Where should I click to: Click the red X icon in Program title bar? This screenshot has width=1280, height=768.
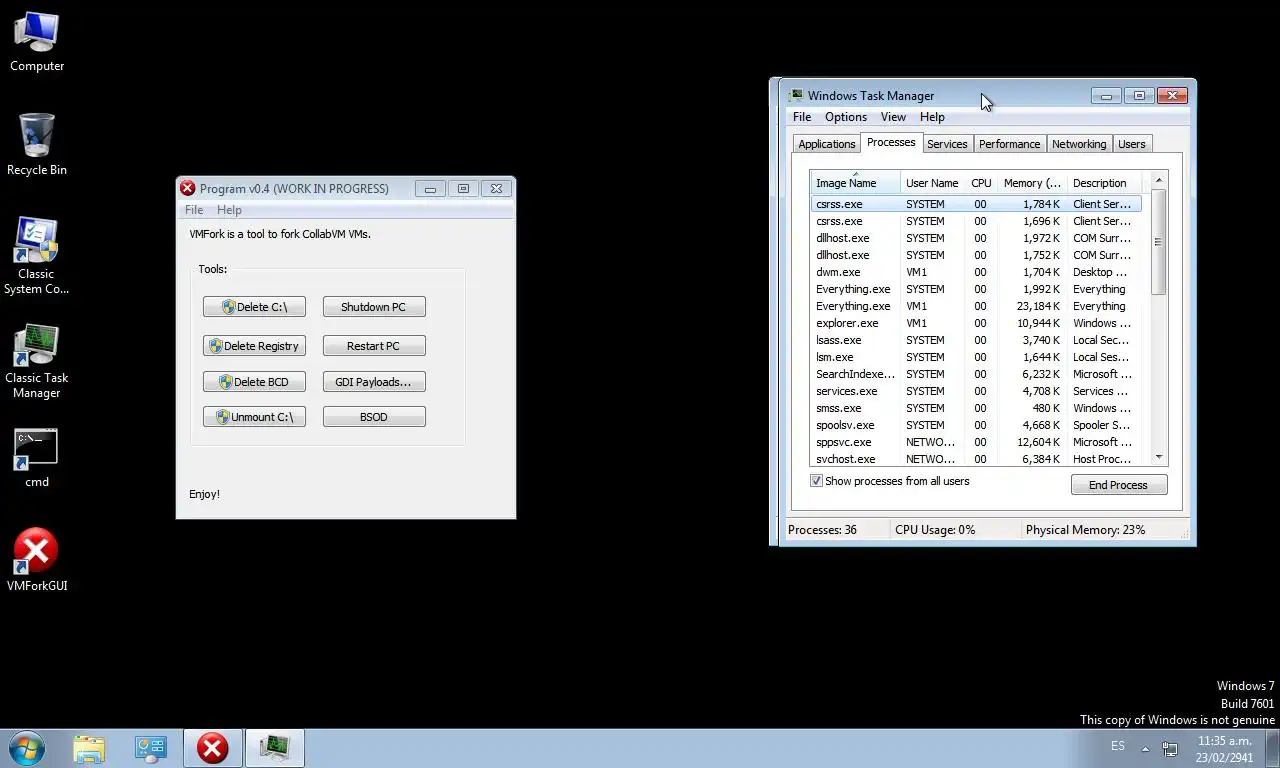187,188
